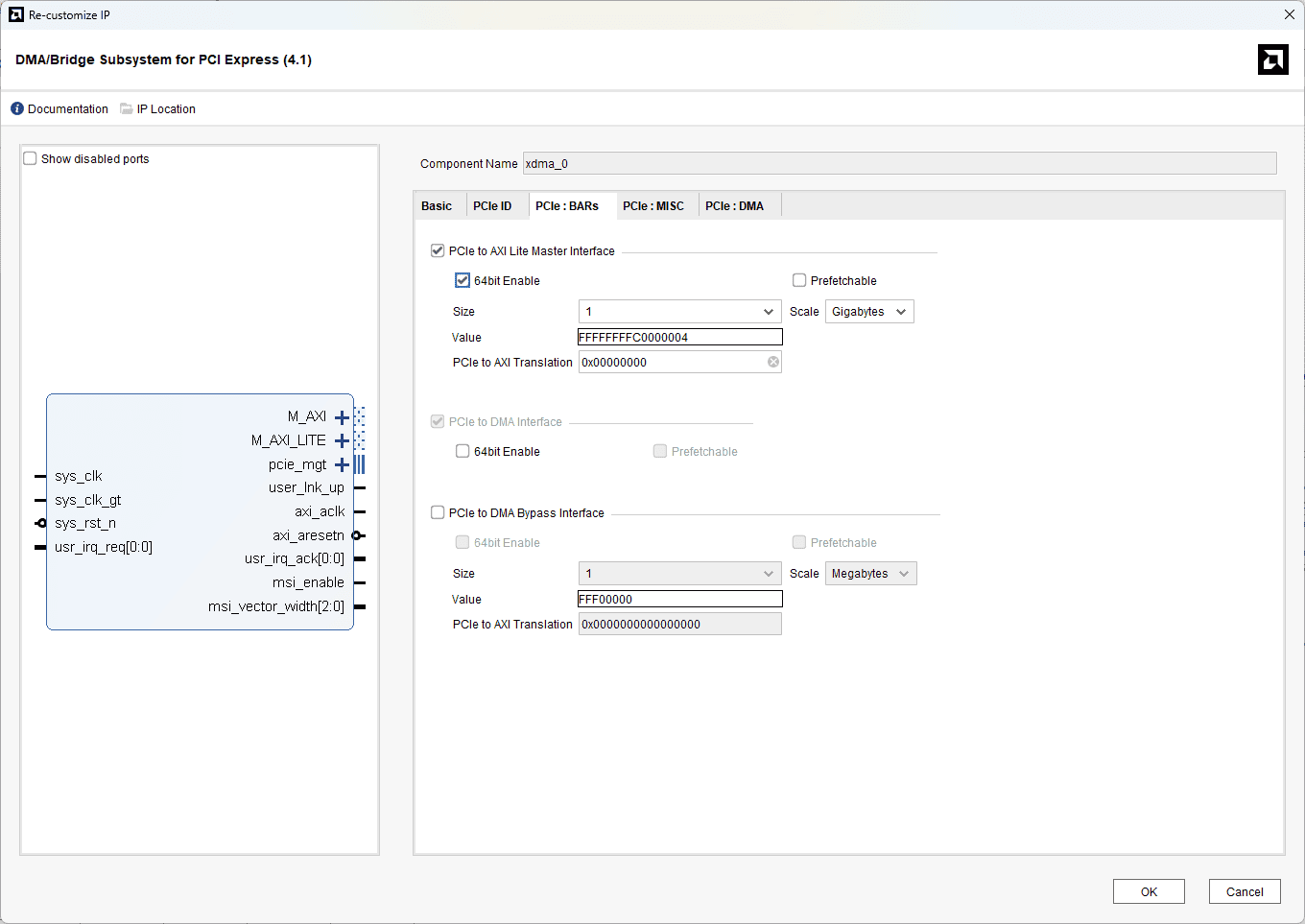The width and height of the screenshot is (1305, 924).
Task: Enable Show disabled ports checkbox
Action: point(31,159)
